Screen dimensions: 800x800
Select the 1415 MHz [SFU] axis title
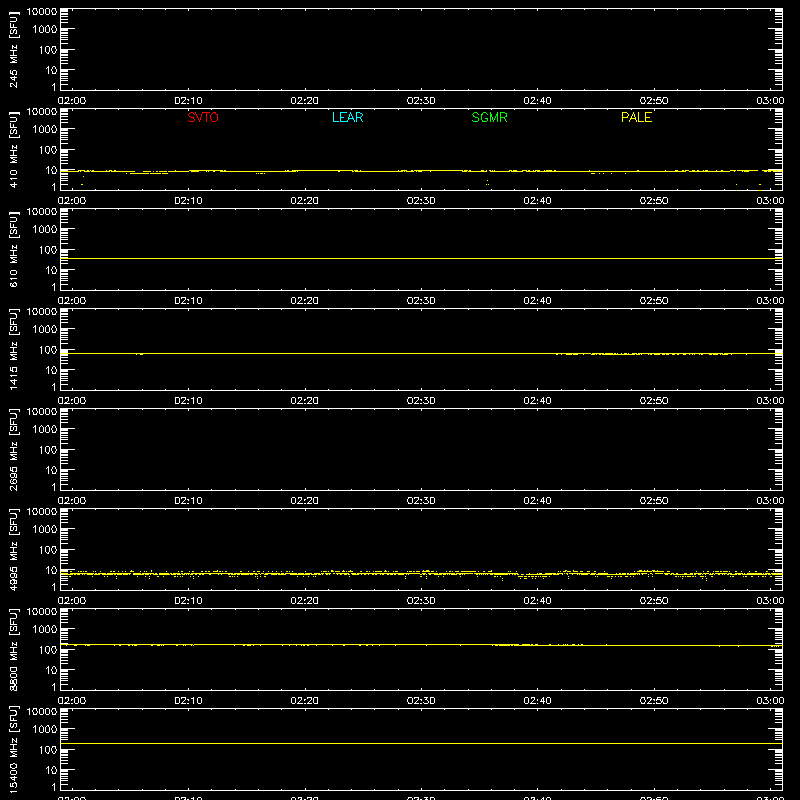click(13, 349)
